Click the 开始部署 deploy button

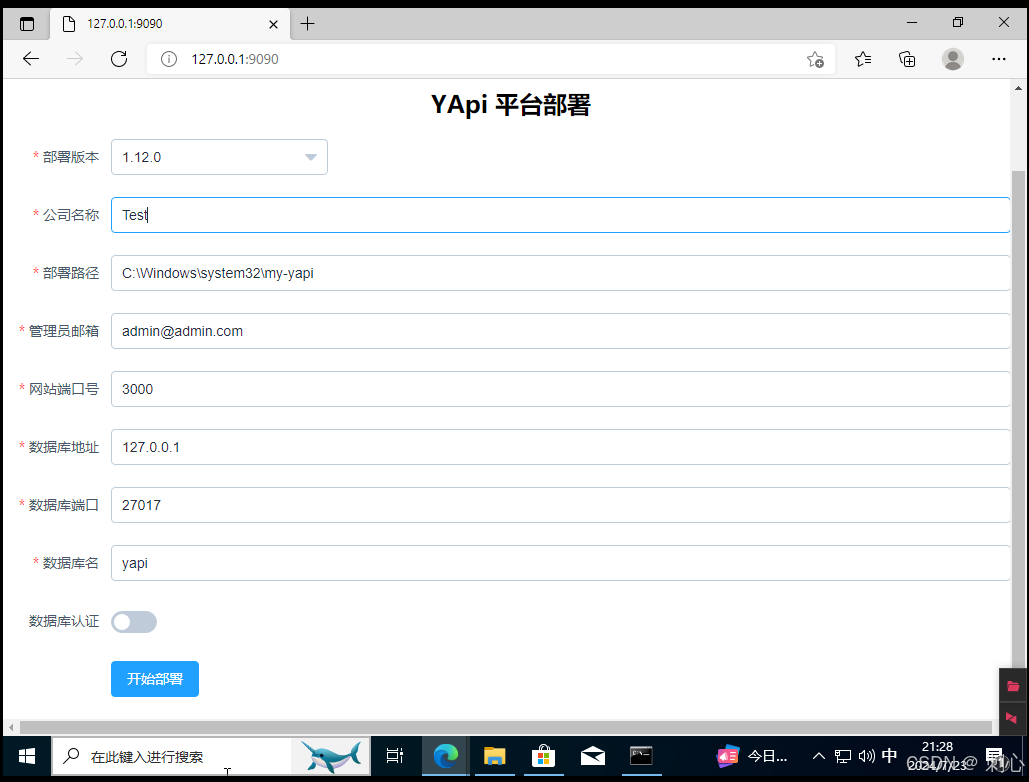pos(154,678)
